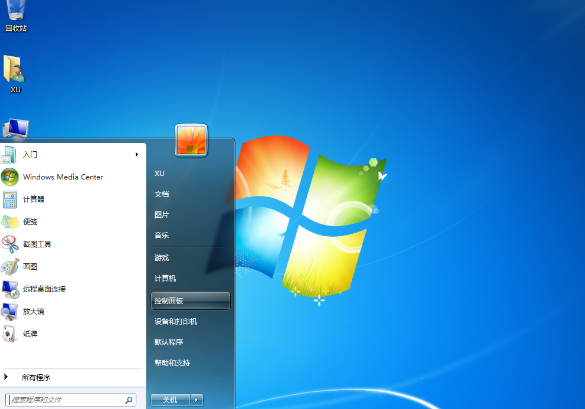Viewport: 585px width, 409px height.
Task: Open the Sticky Notes (便笺) icon
Action: 10,222
